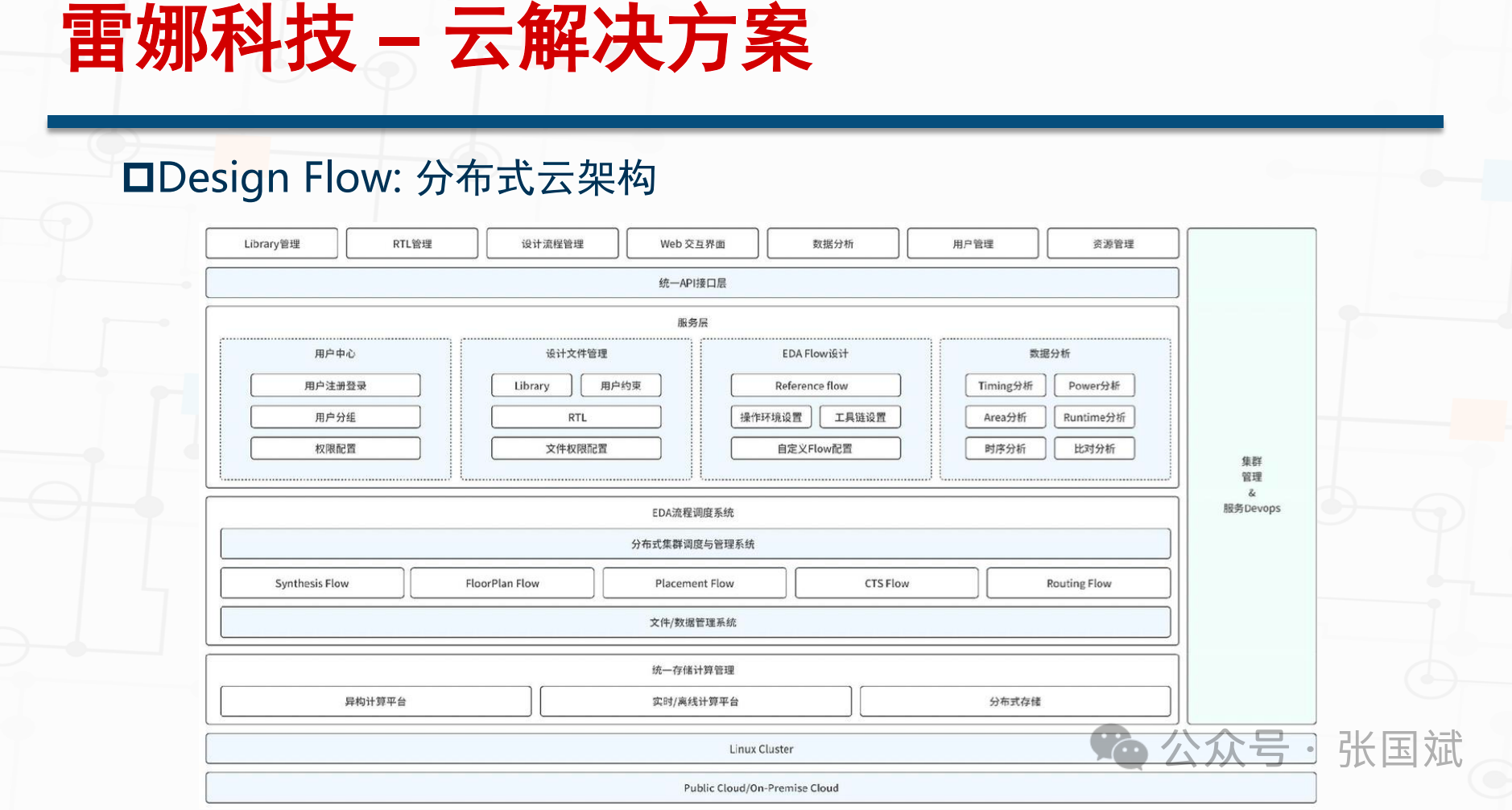The width and height of the screenshot is (1512, 810).
Task: Select the 分布式存储 box
Action: coord(1015,701)
